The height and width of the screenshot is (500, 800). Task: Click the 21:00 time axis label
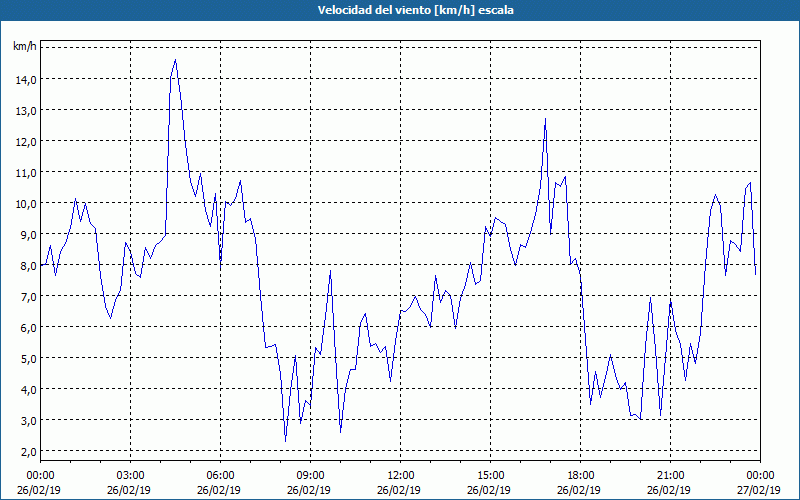(x=670, y=476)
